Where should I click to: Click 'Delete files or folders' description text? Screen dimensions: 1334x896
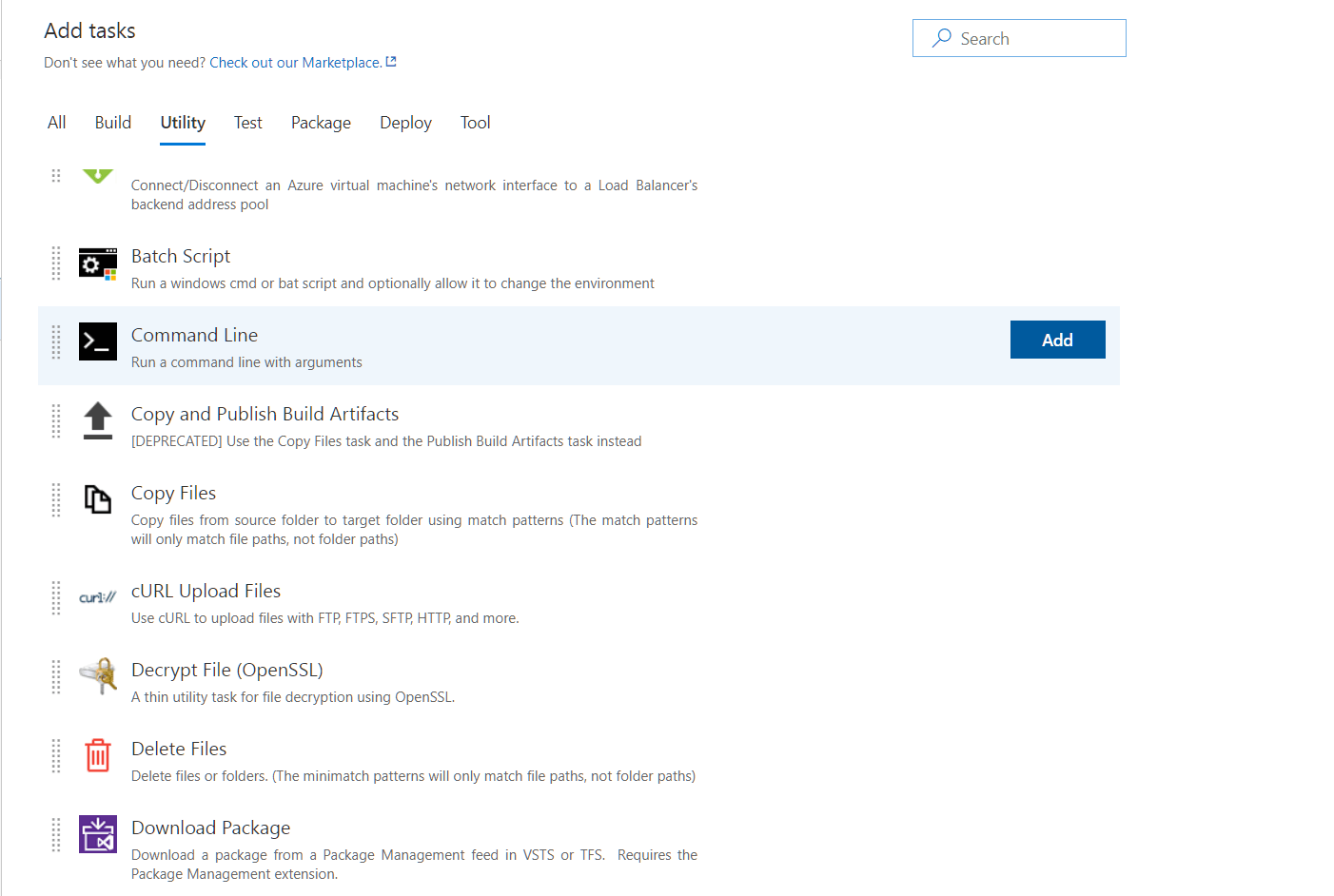413,776
